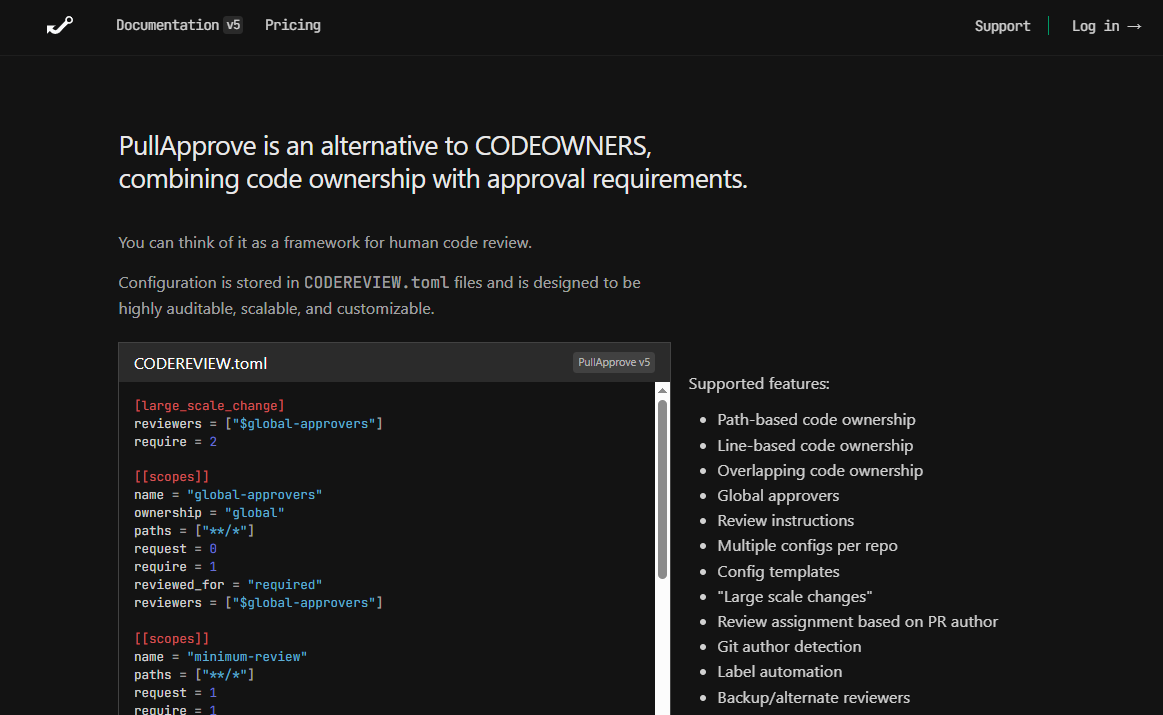
Task: Click the 'Backup/alternate reviewers' item
Action: pos(813,698)
